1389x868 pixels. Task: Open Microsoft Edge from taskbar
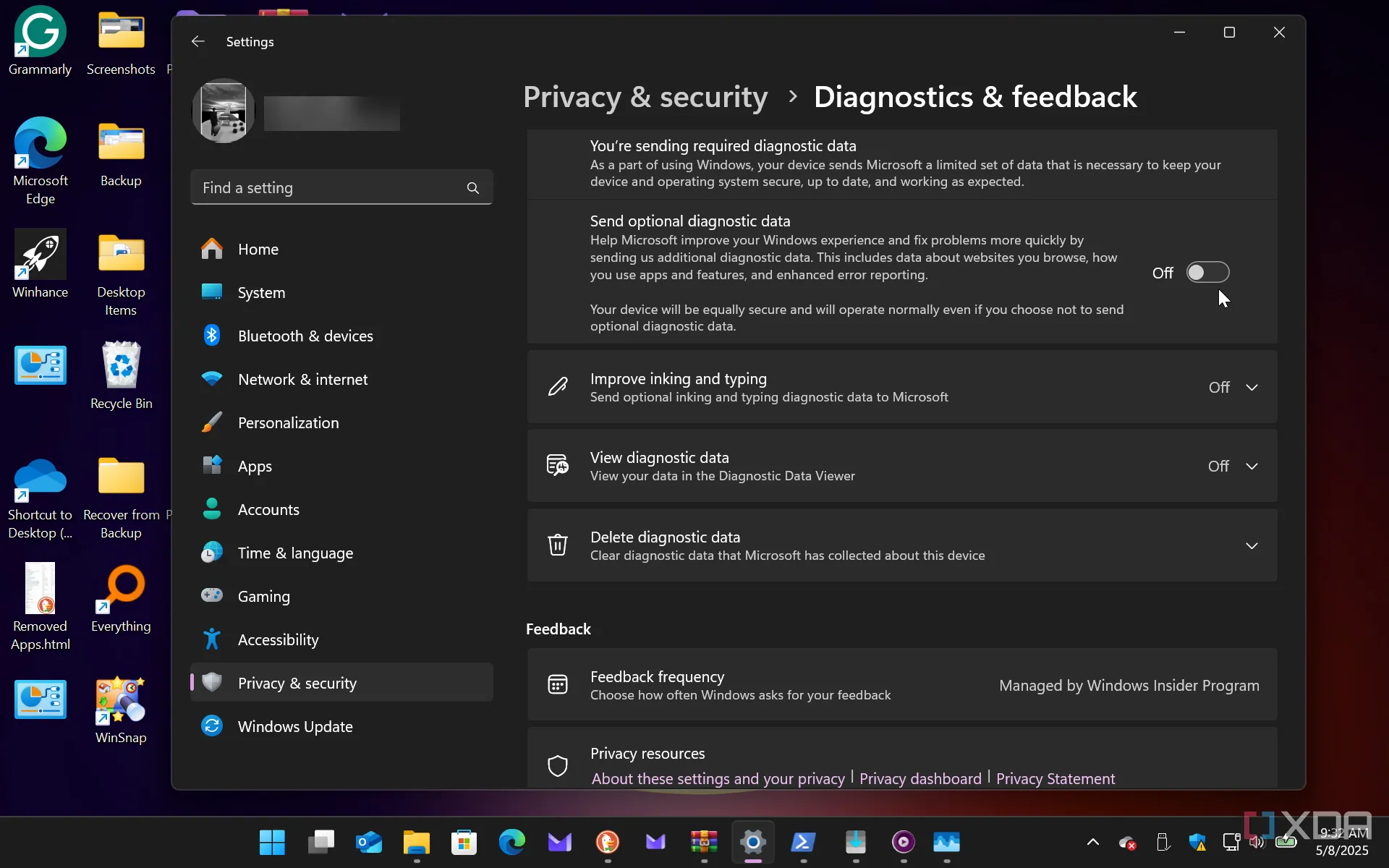click(511, 842)
